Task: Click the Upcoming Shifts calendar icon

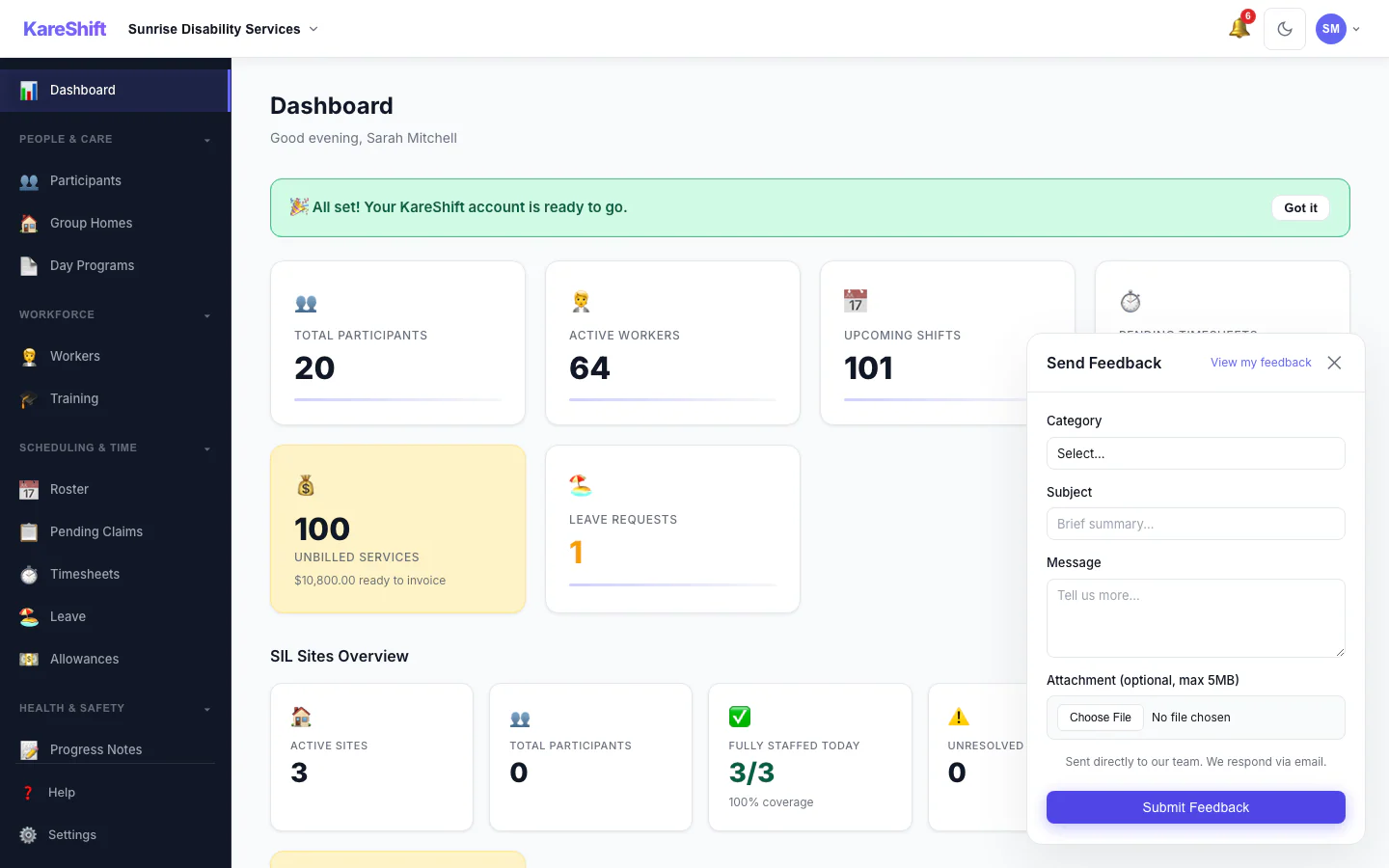Action: 856,301
